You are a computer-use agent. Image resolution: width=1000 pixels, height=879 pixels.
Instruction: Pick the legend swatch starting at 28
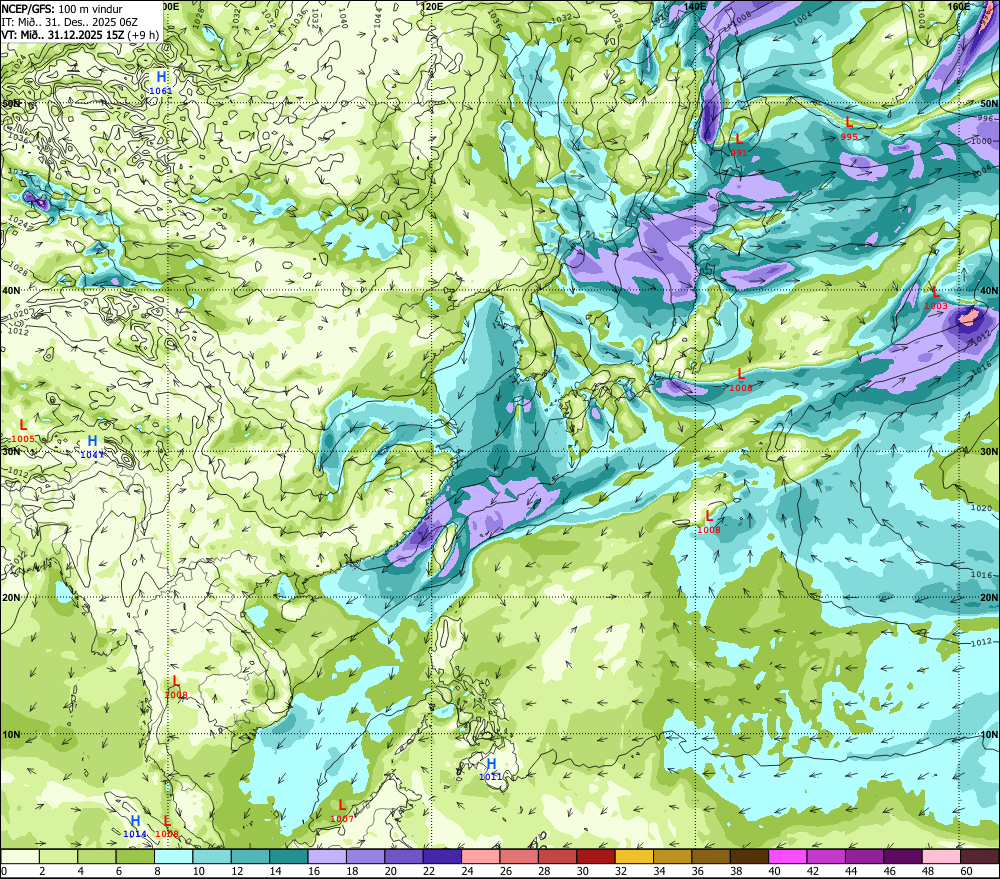point(558,856)
